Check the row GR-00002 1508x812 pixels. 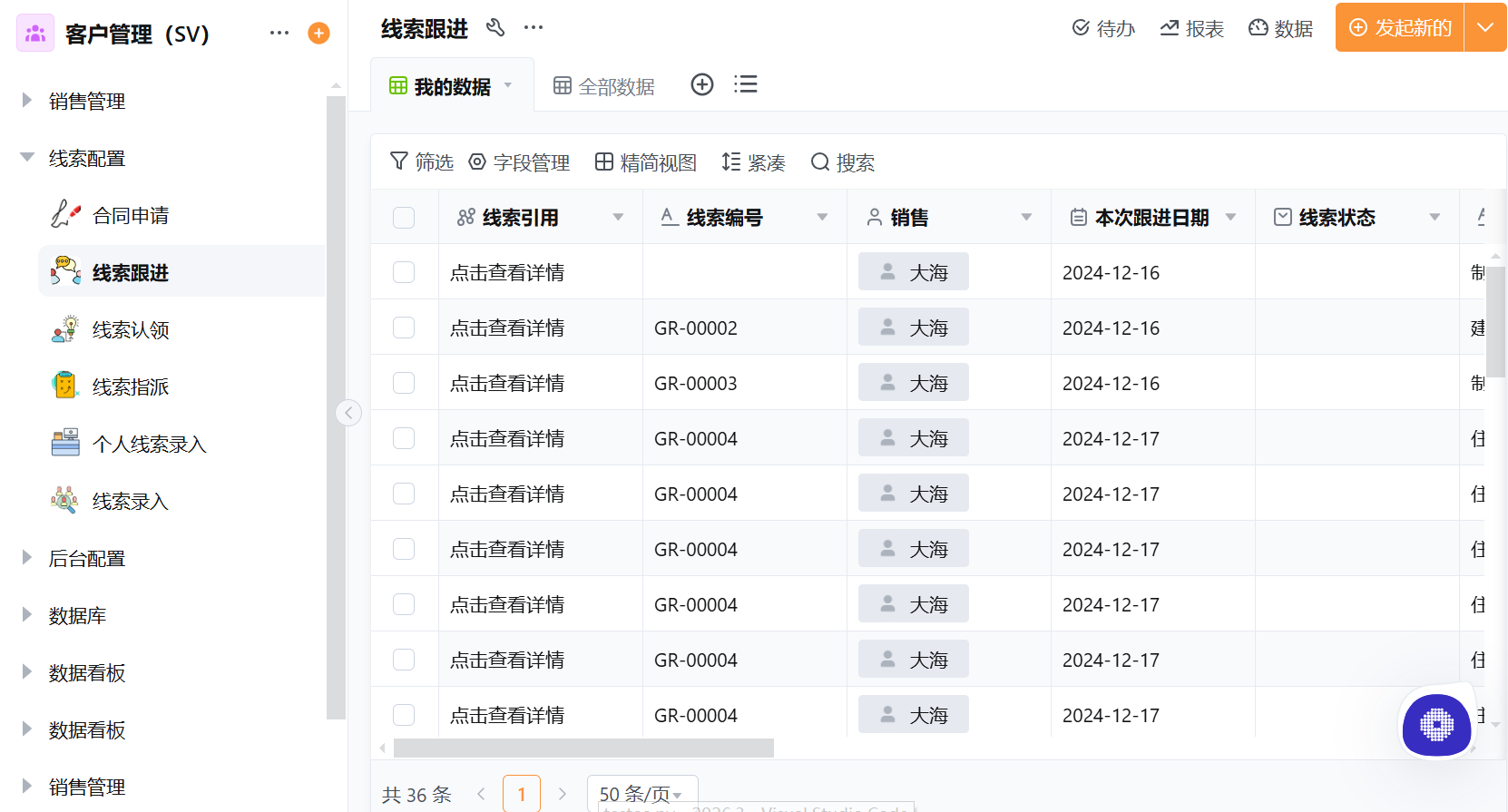[x=404, y=328]
